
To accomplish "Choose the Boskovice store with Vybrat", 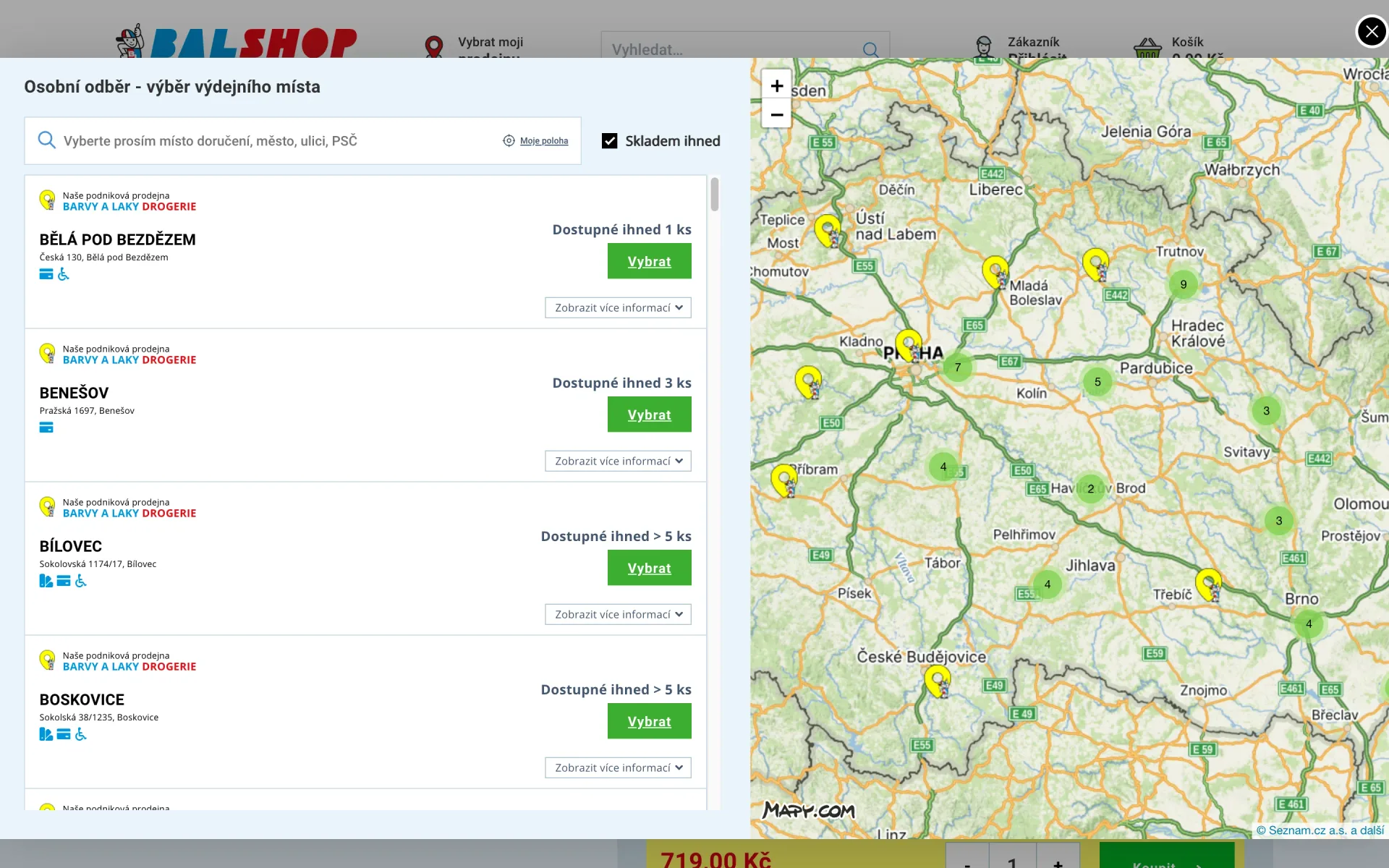I will (x=649, y=721).
